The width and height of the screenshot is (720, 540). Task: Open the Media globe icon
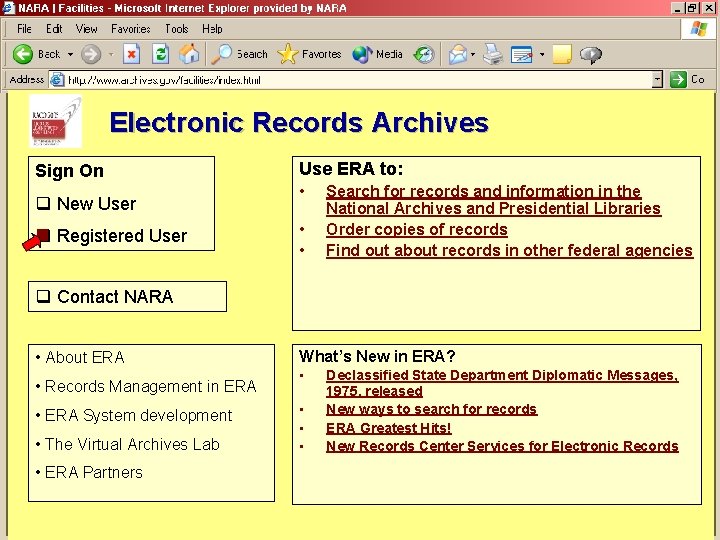362,54
